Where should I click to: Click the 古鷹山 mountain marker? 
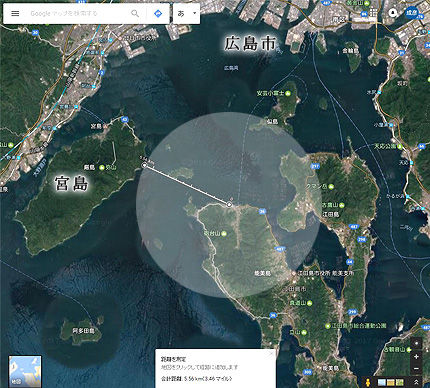pyautogui.click(x=341, y=205)
